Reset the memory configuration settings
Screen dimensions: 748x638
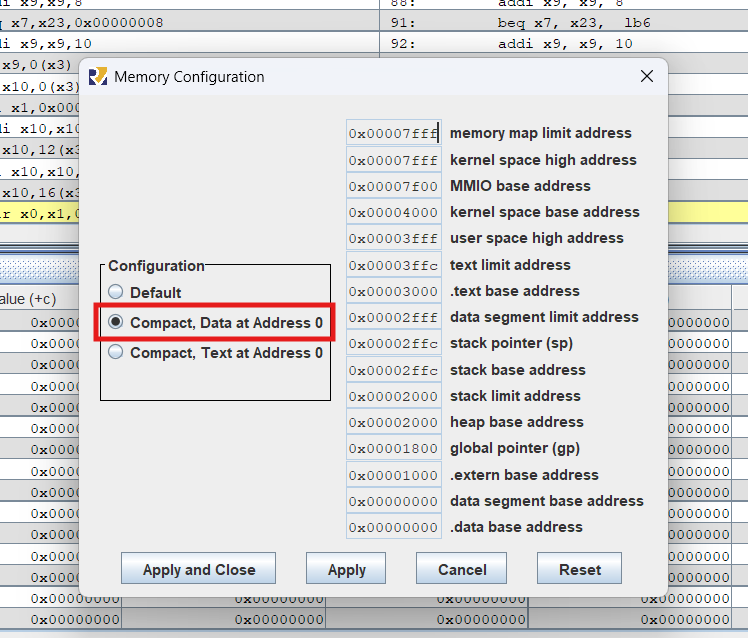[x=580, y=569]
